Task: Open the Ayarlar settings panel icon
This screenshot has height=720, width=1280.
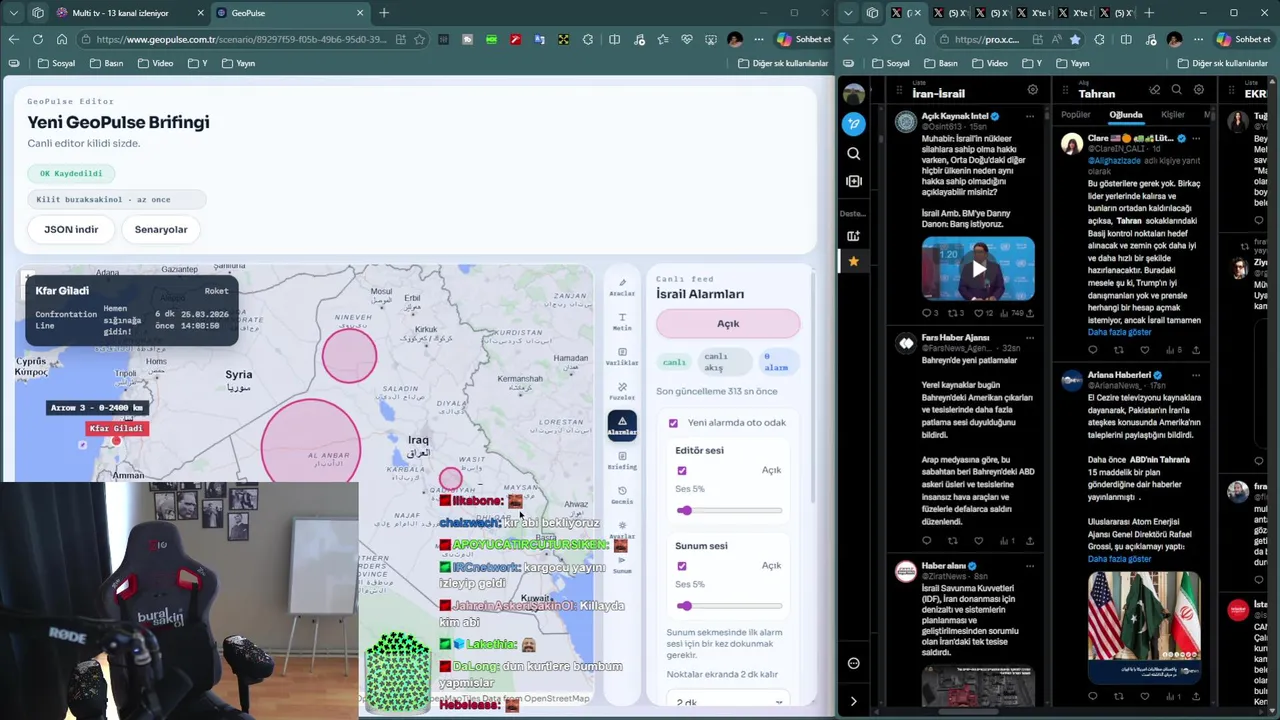Action: click(x=622, y=529)
